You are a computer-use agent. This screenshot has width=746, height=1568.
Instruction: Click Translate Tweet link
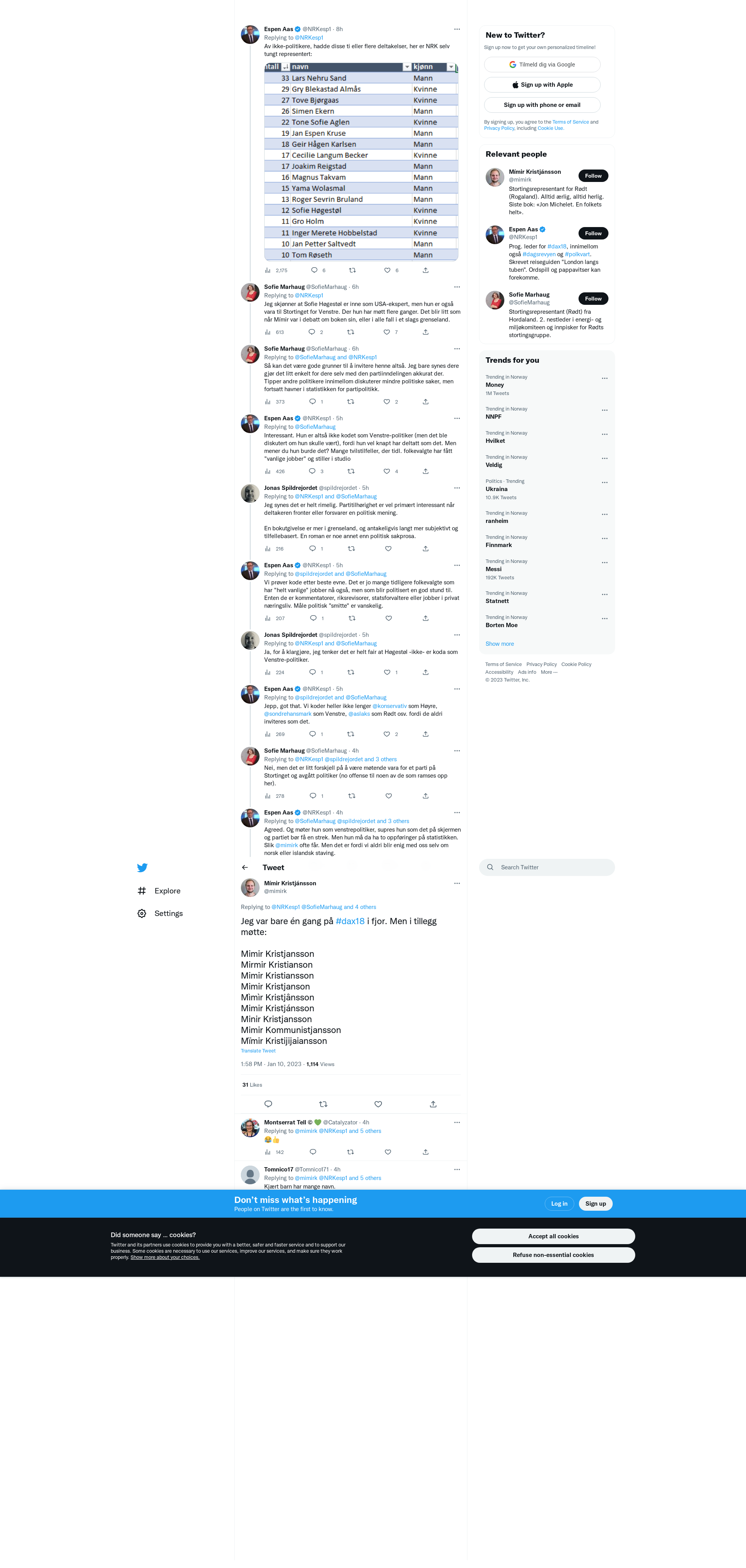258,1051
